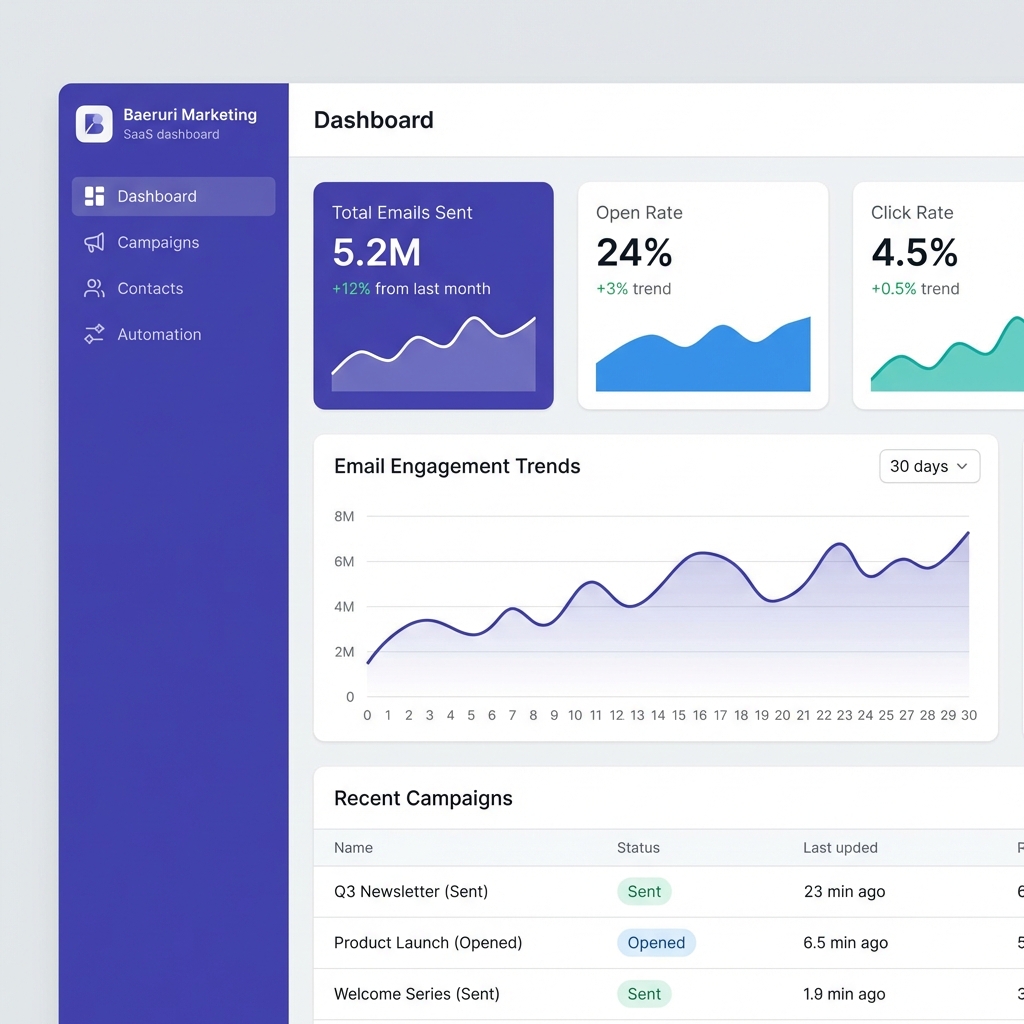Image resolution: width=1024 pixels, height=1024 pixels.
Task: Open the Q3 Newsletter (Sent) campaign
Action: tap(411, 891)
